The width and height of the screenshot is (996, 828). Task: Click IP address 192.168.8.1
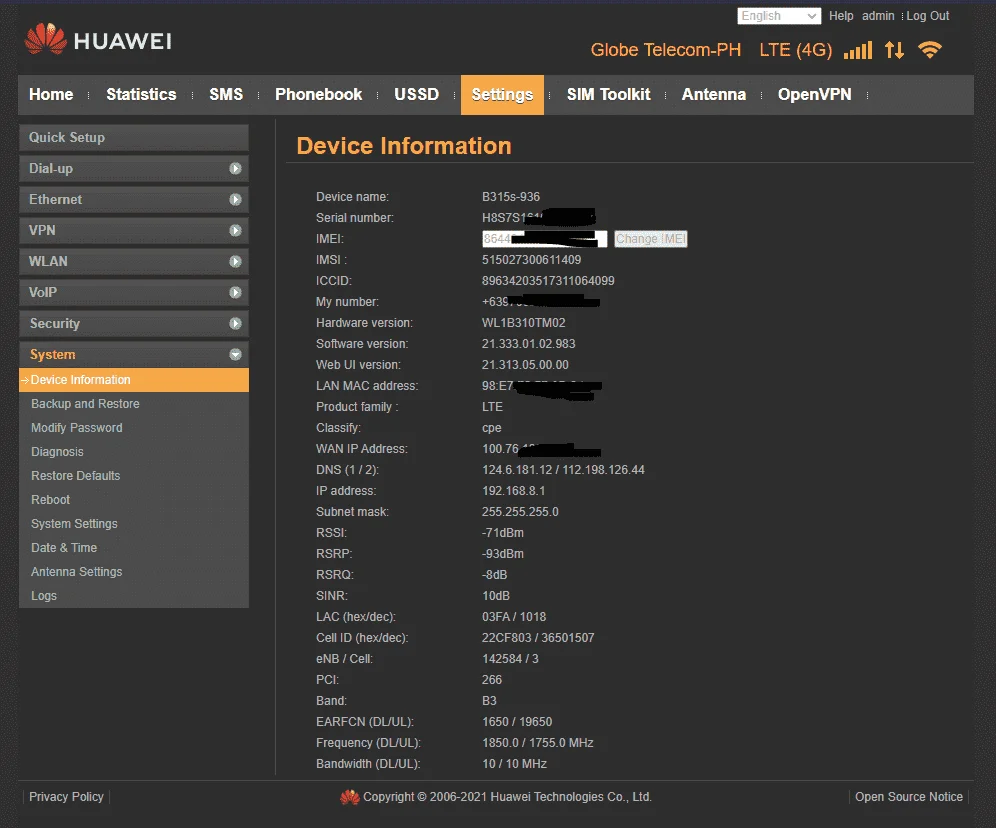513,491
